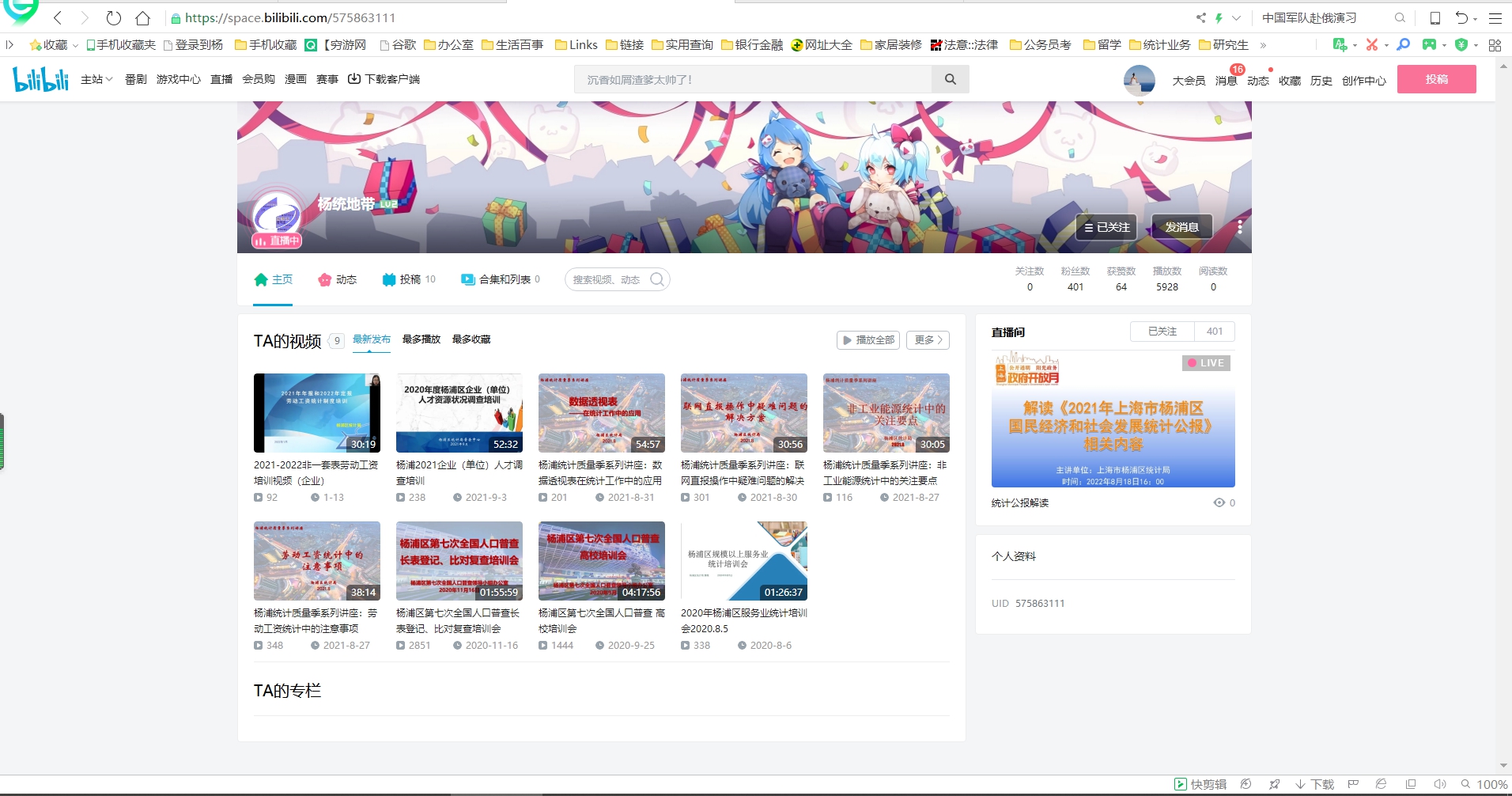The width and height of the screenshot is (1512, 796).
Task: Click the browser refresh icon
Action: (114, 17)
